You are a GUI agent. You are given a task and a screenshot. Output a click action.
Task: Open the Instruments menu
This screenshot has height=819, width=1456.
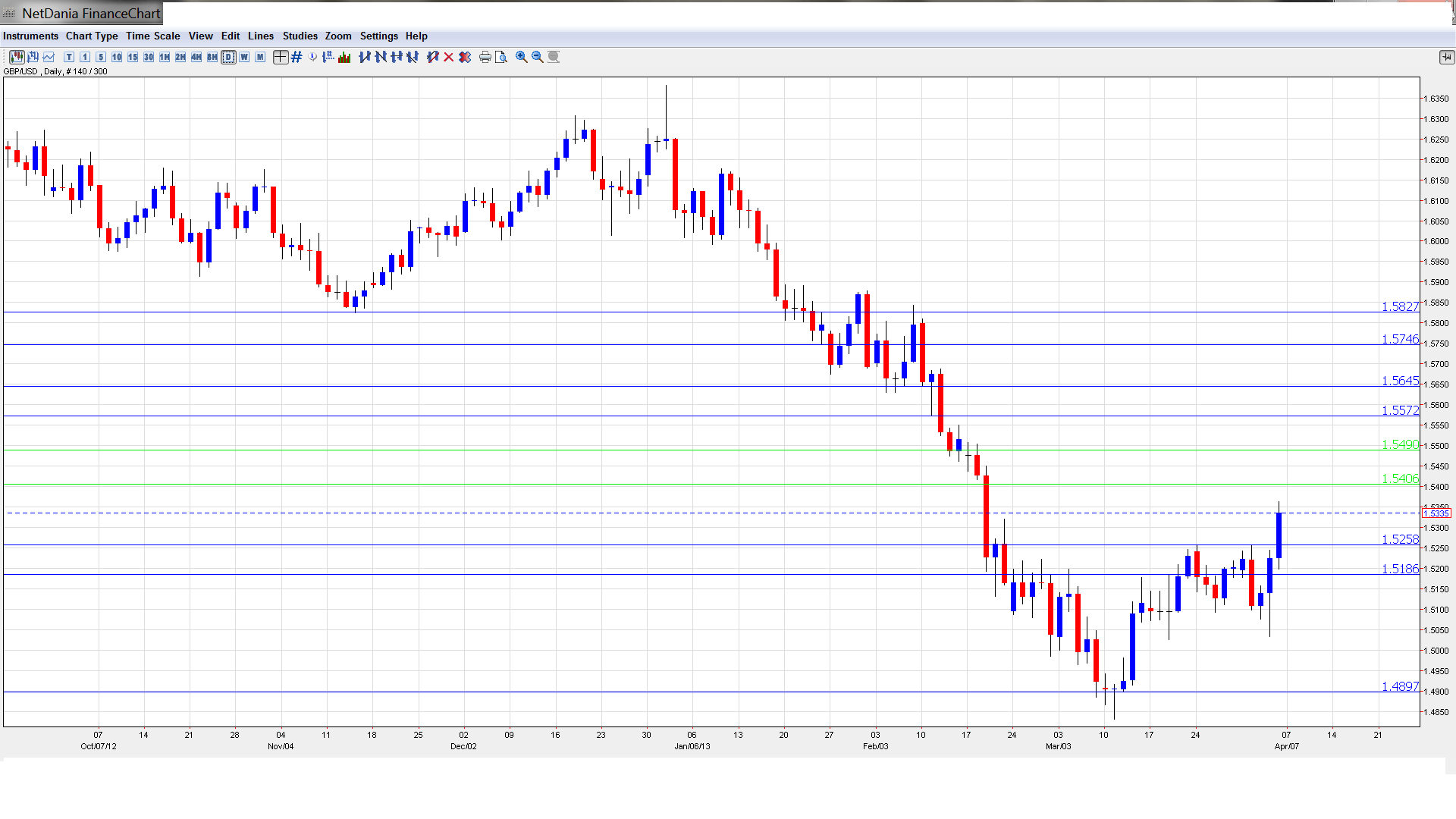30,36
